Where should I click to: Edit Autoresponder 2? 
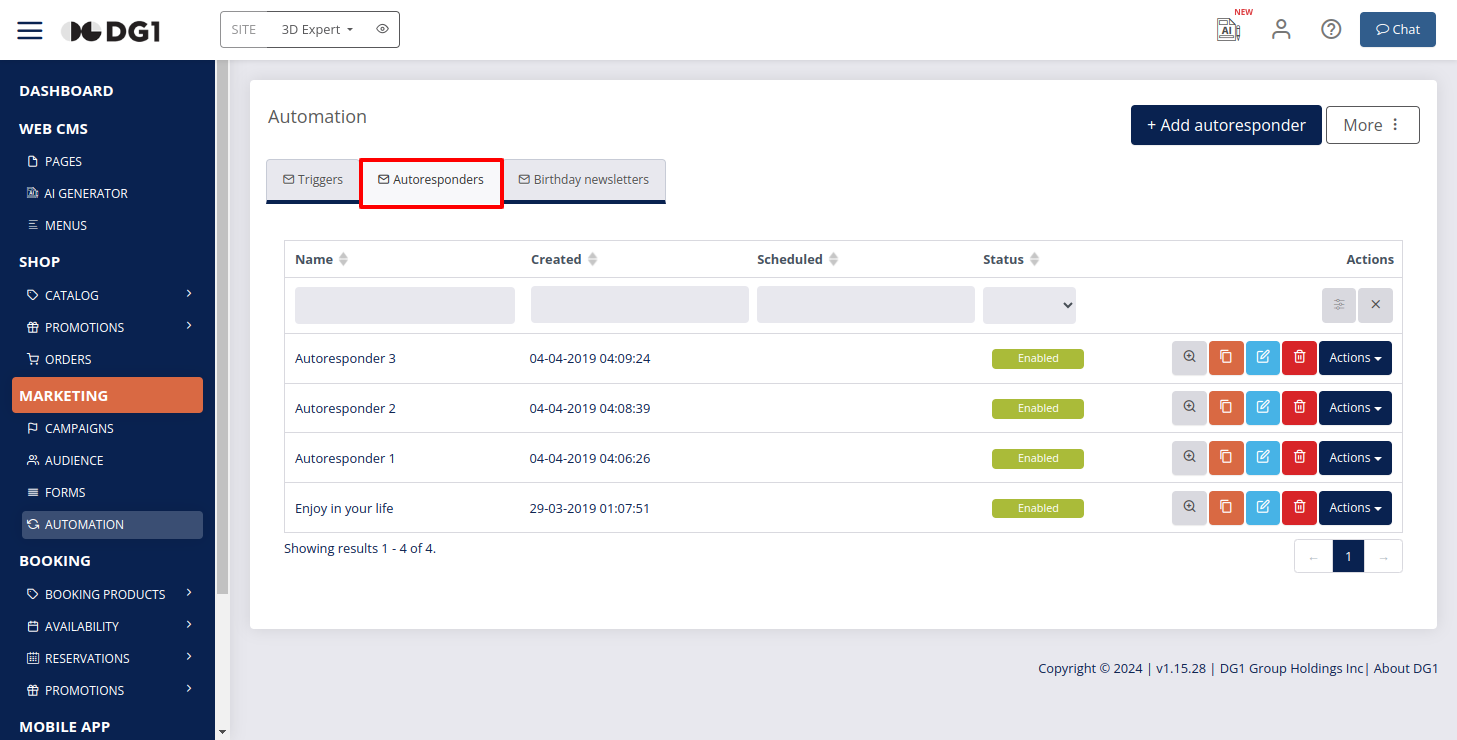(1263, 408)
